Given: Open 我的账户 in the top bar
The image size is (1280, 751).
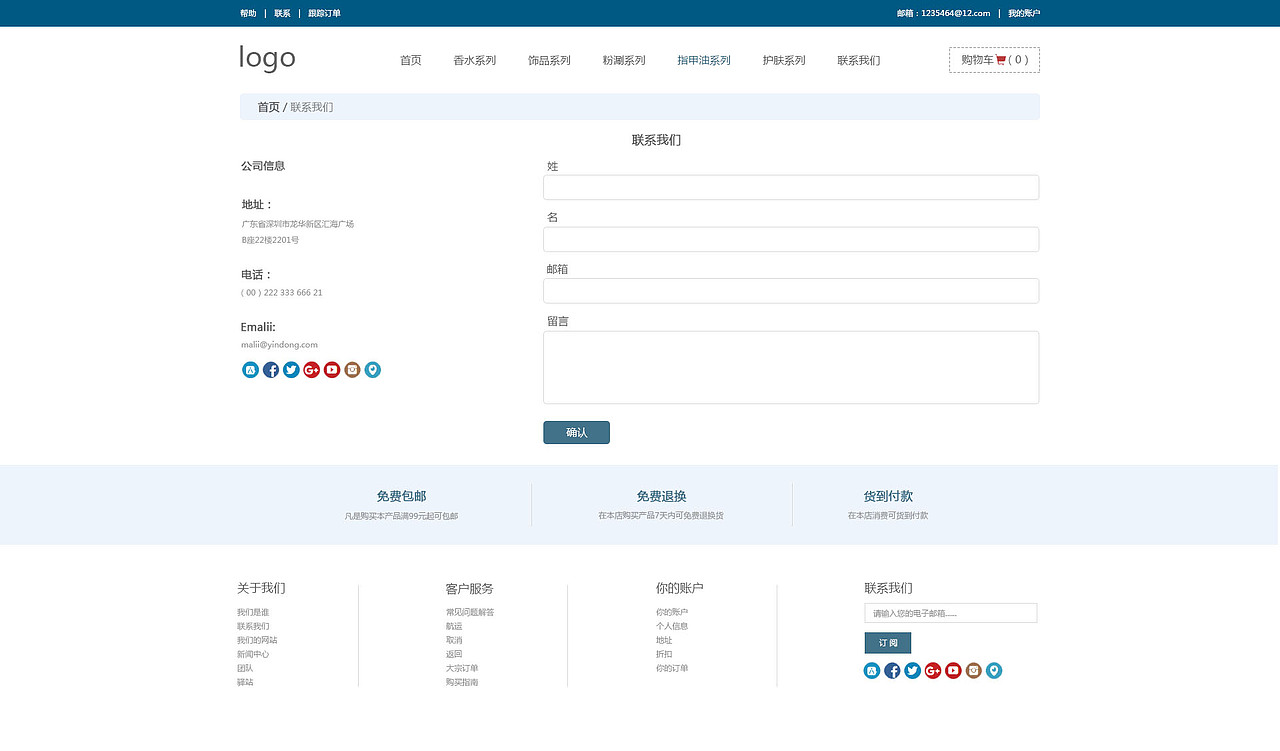Looking at the screenshot, I should pyautogui.click(x=1024, y=13).
